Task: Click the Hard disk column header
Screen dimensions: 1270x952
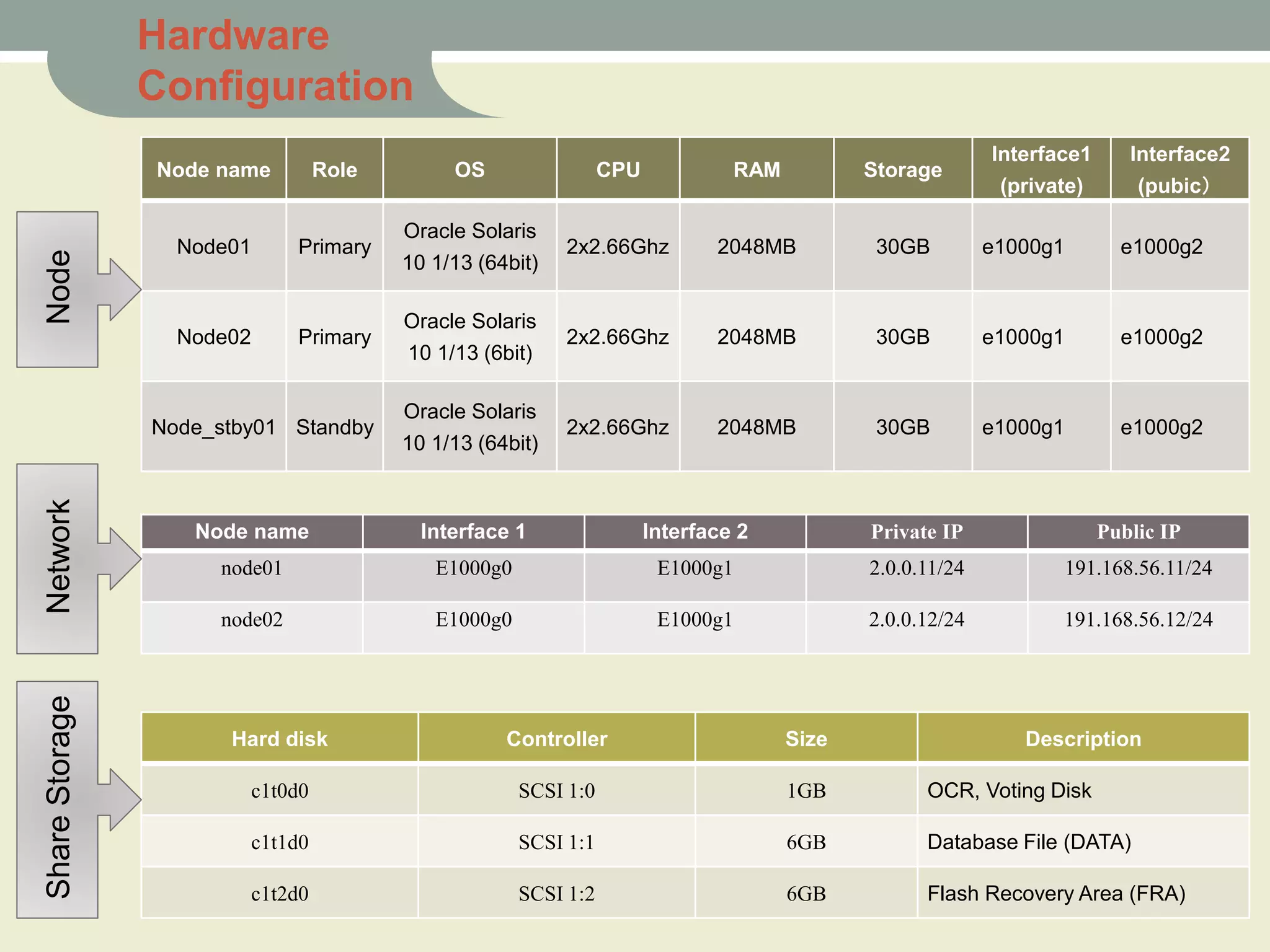Action: 280,738
